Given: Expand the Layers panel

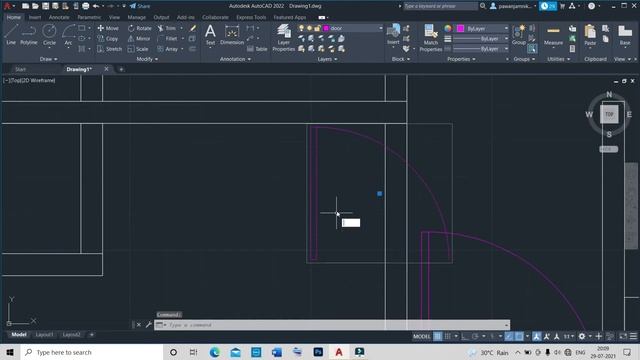Looking at the screenshot, I should click(x=327, y=59).
